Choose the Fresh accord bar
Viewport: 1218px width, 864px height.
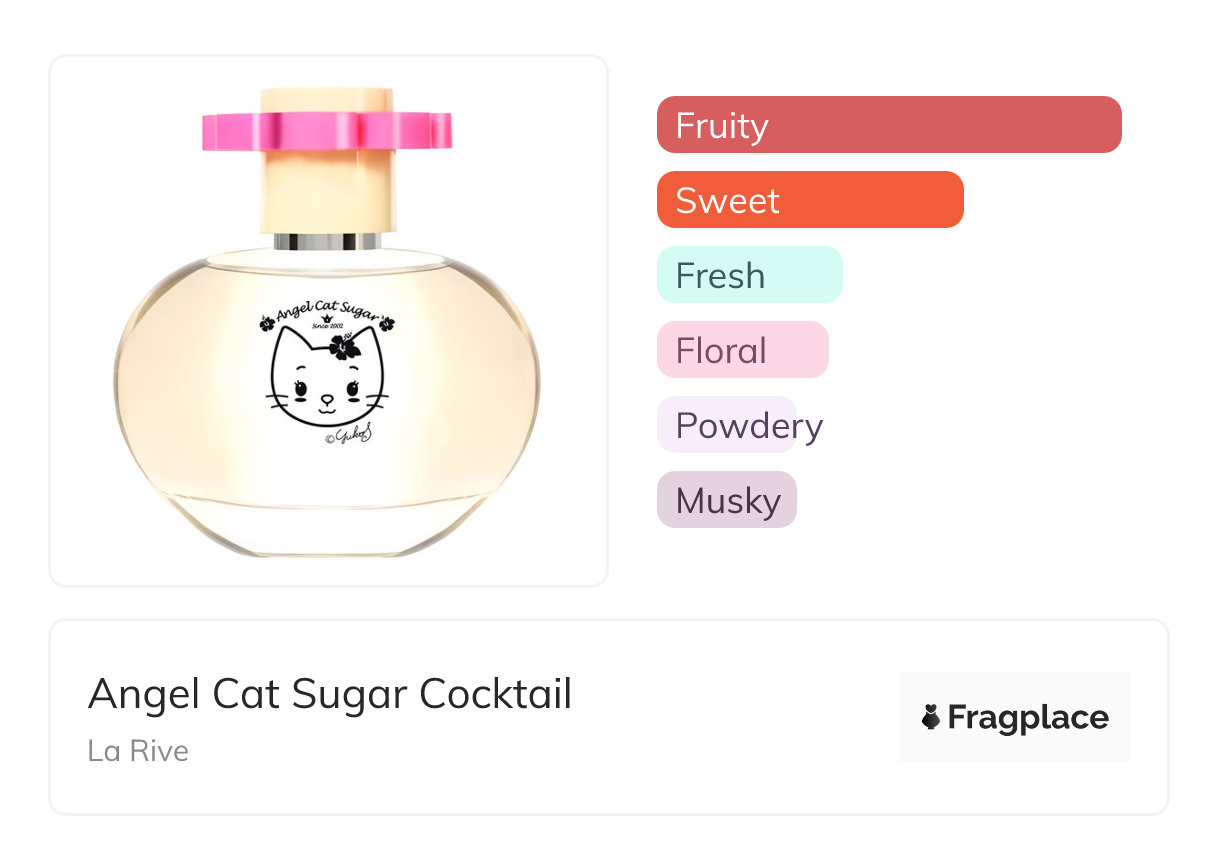[749, 275]
